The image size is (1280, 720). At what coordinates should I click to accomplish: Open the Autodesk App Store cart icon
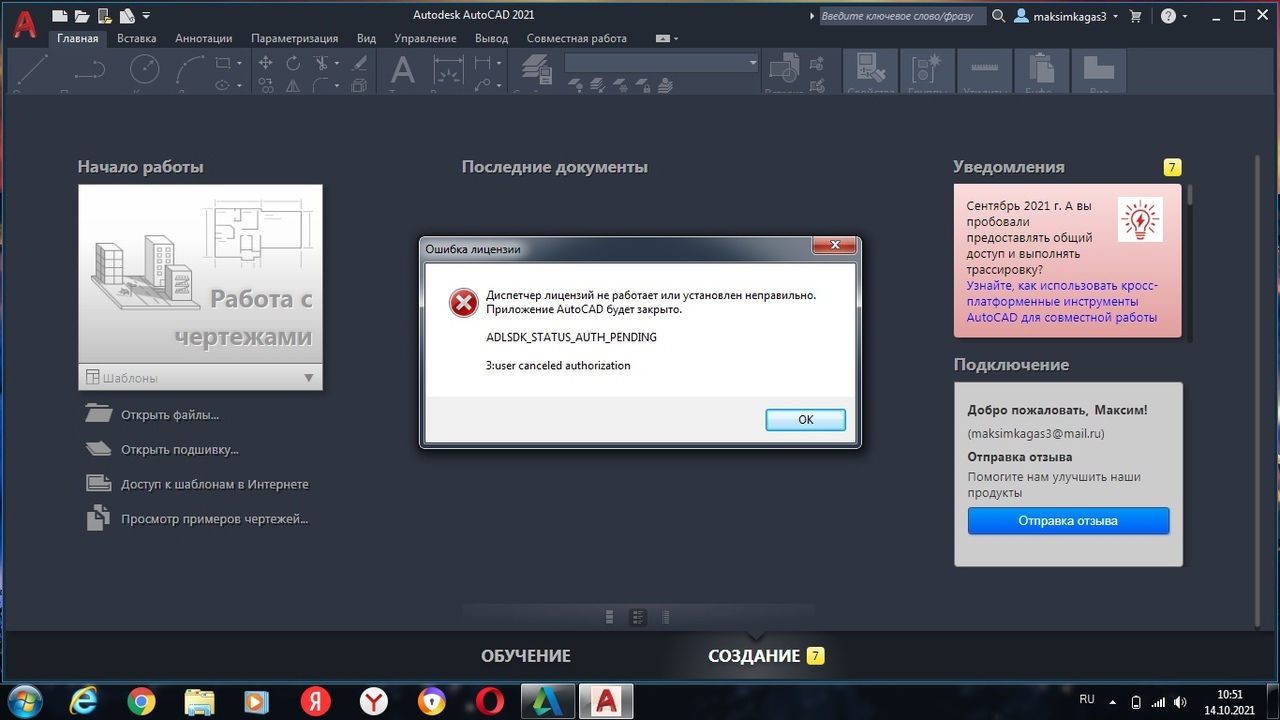(x=1135, y=16)
